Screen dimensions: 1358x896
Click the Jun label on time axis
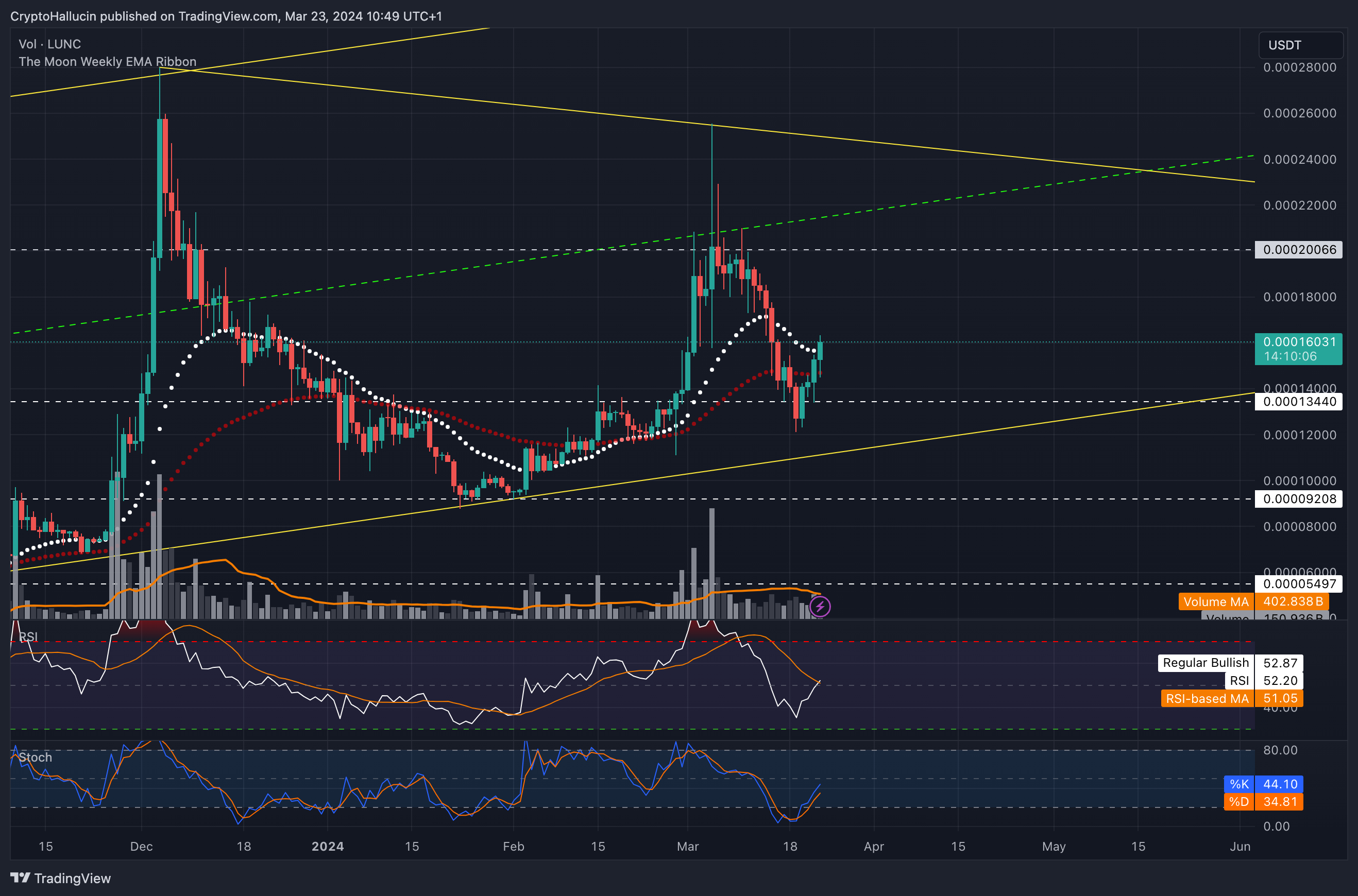coord(1240,846)
